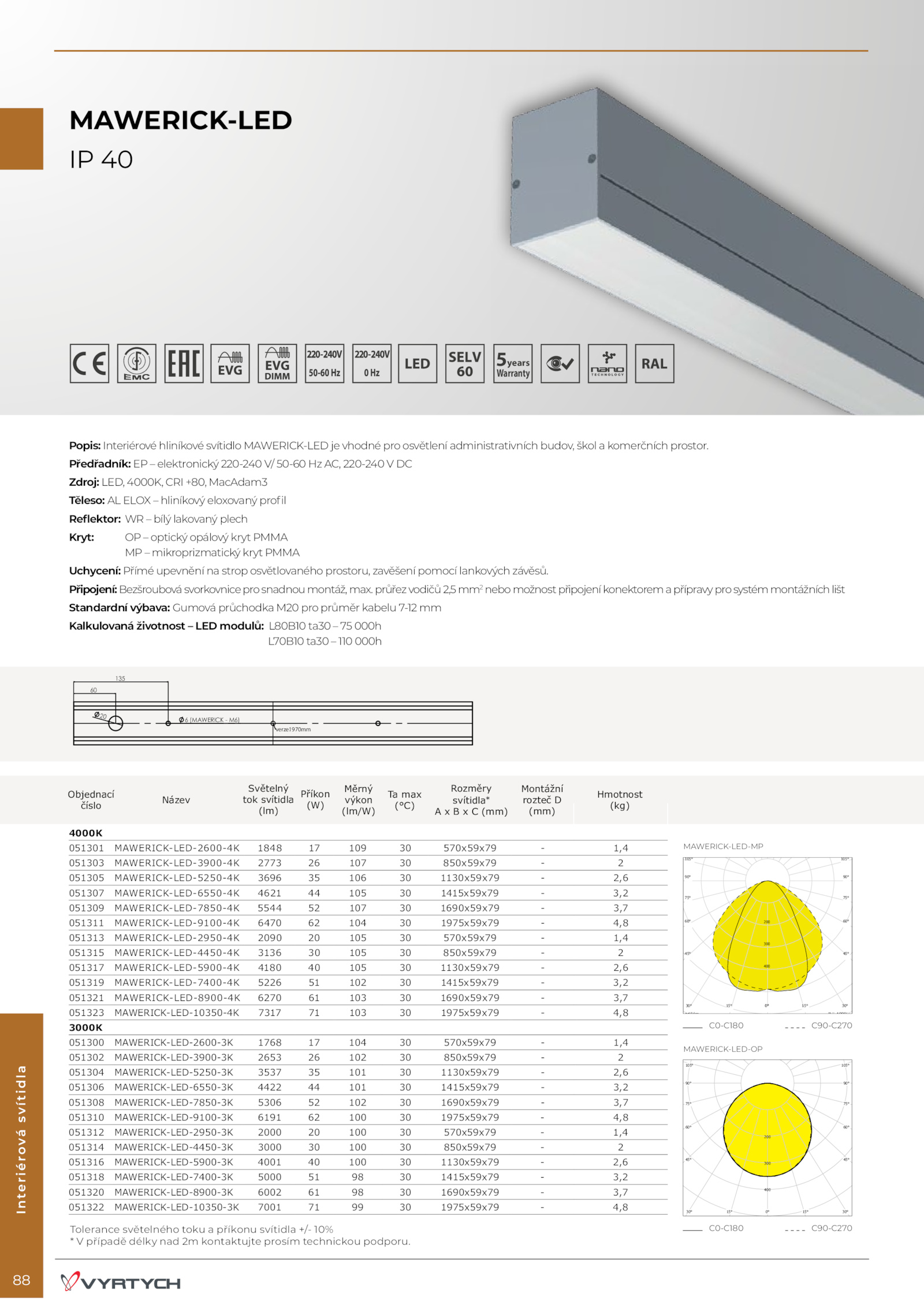
Task: Click order number 051314
Action: click(87, 1147)
